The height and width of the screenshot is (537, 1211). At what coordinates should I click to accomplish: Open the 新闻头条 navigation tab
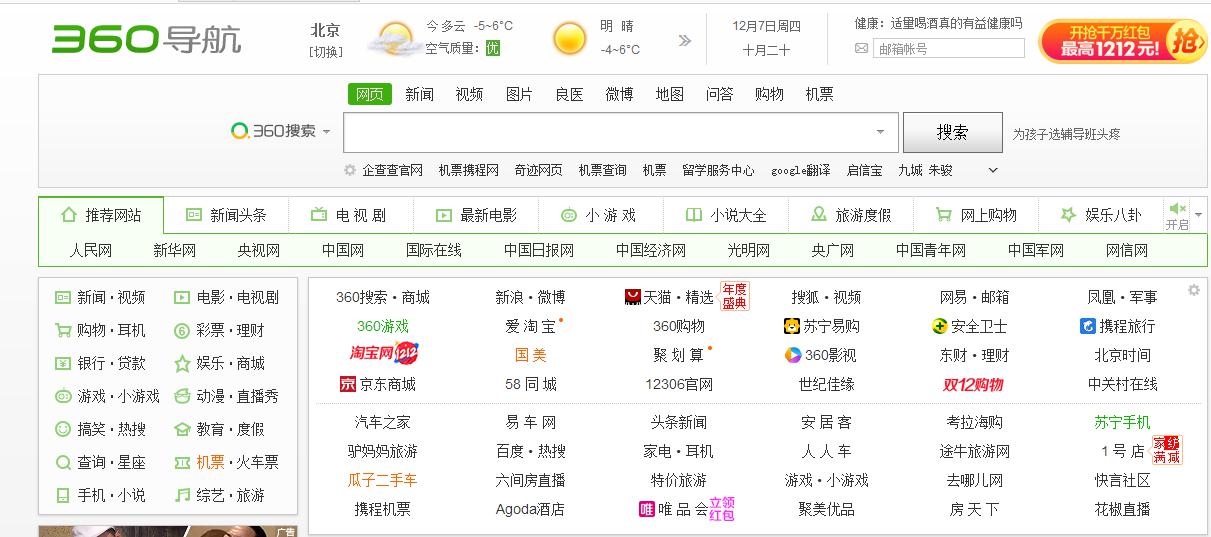(226, 215)
